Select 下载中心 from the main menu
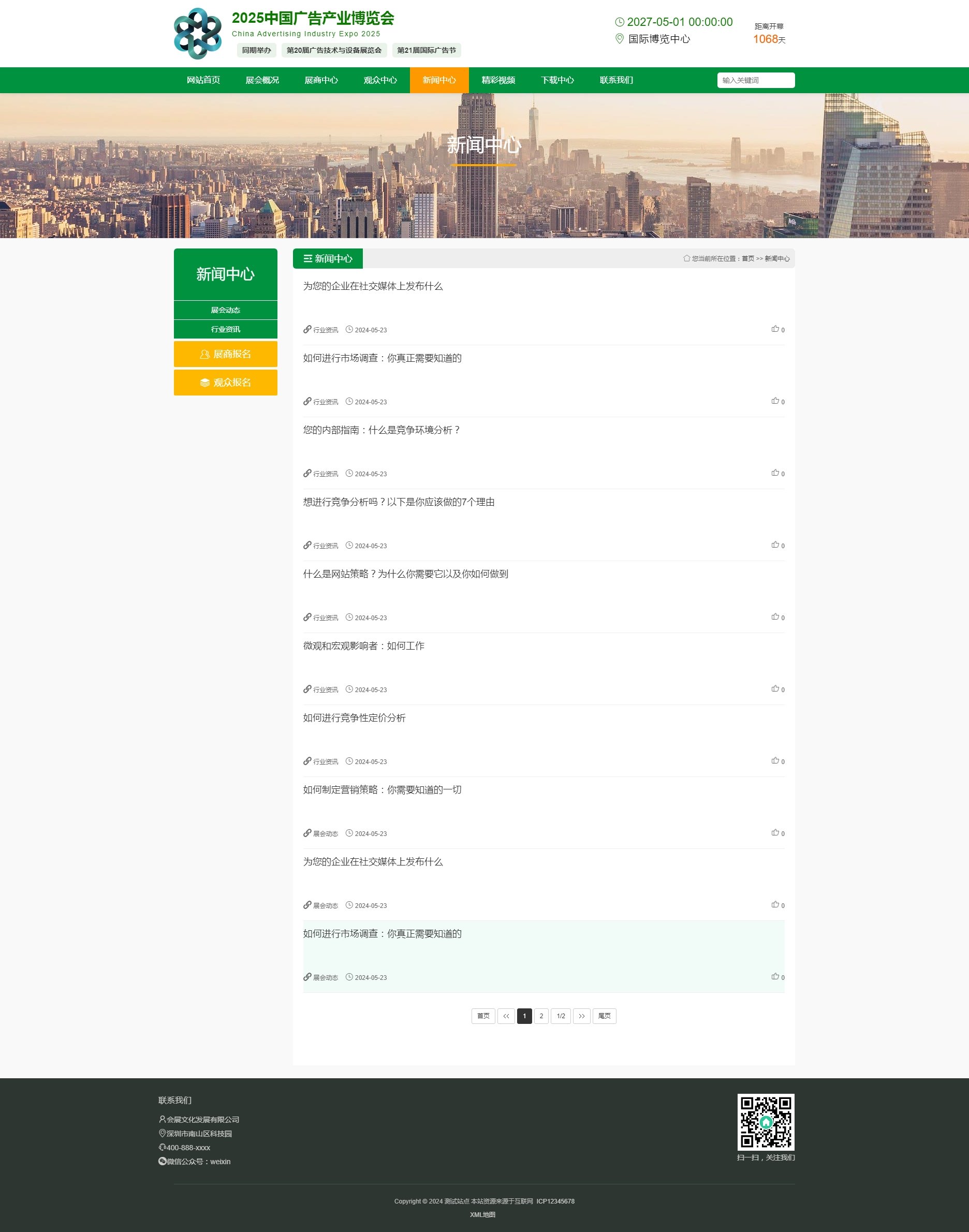969x1232 pixels. click(556, 80)
